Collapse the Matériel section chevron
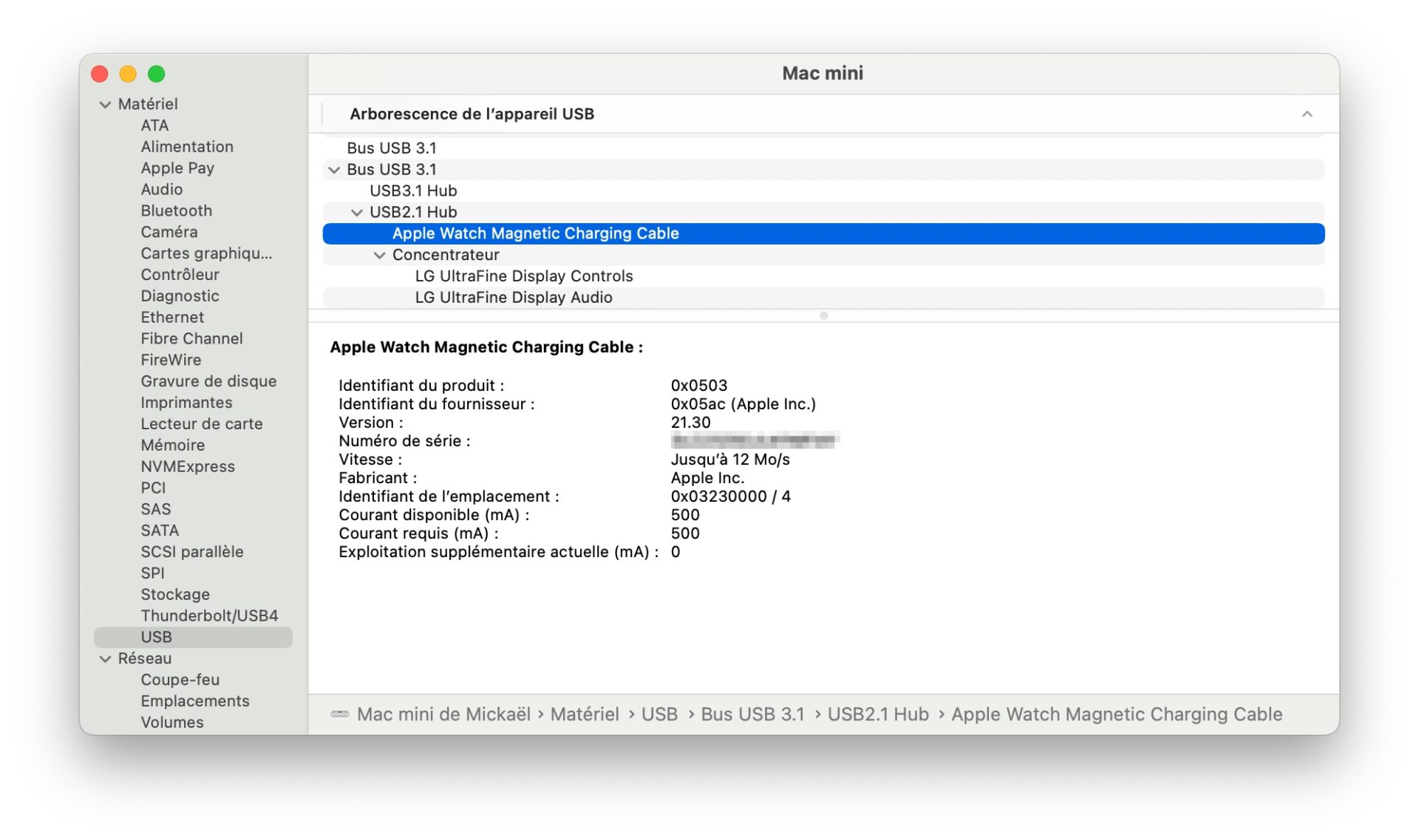1419x840 pixels. coord(105,104)
